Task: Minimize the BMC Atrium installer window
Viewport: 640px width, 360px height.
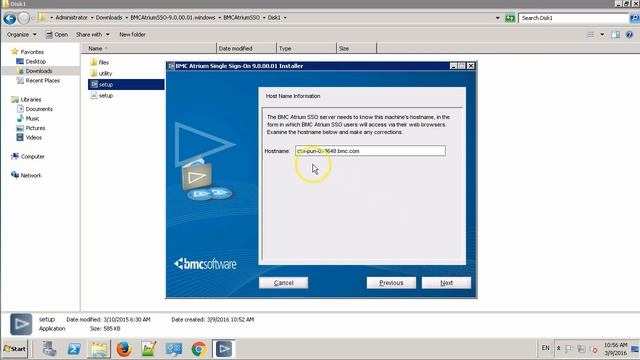Action: [453, 66]
